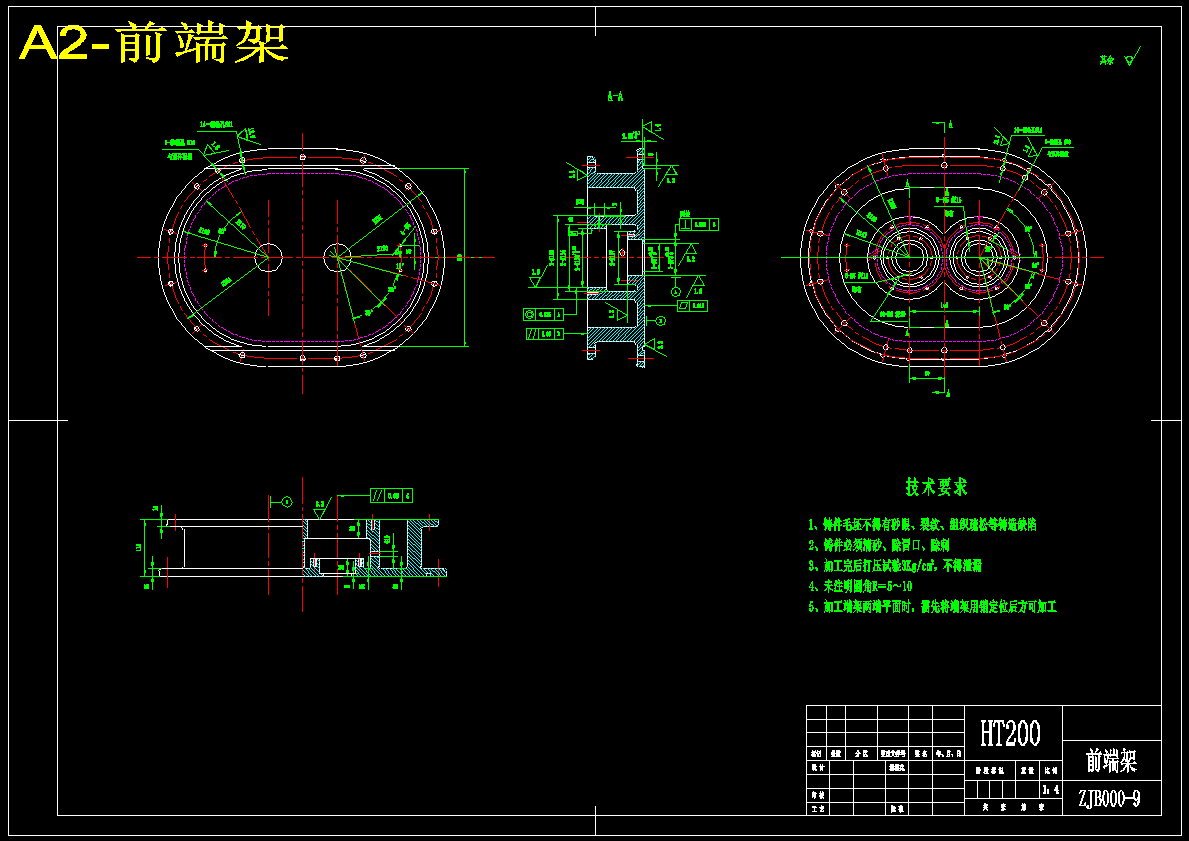Viewport: 1189px width, 841px height.
Task: Select the "工艺" row label in title block
Action: click(x=817, y=809)
